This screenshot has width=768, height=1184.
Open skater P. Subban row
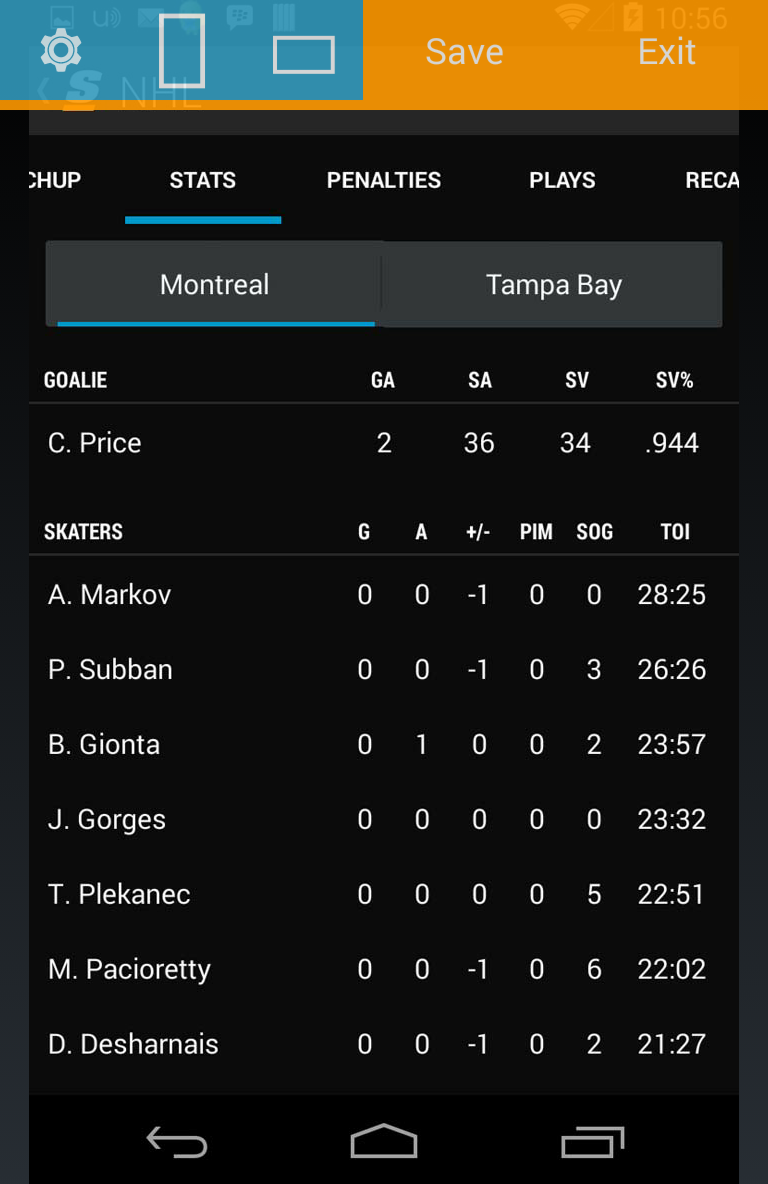384,669
